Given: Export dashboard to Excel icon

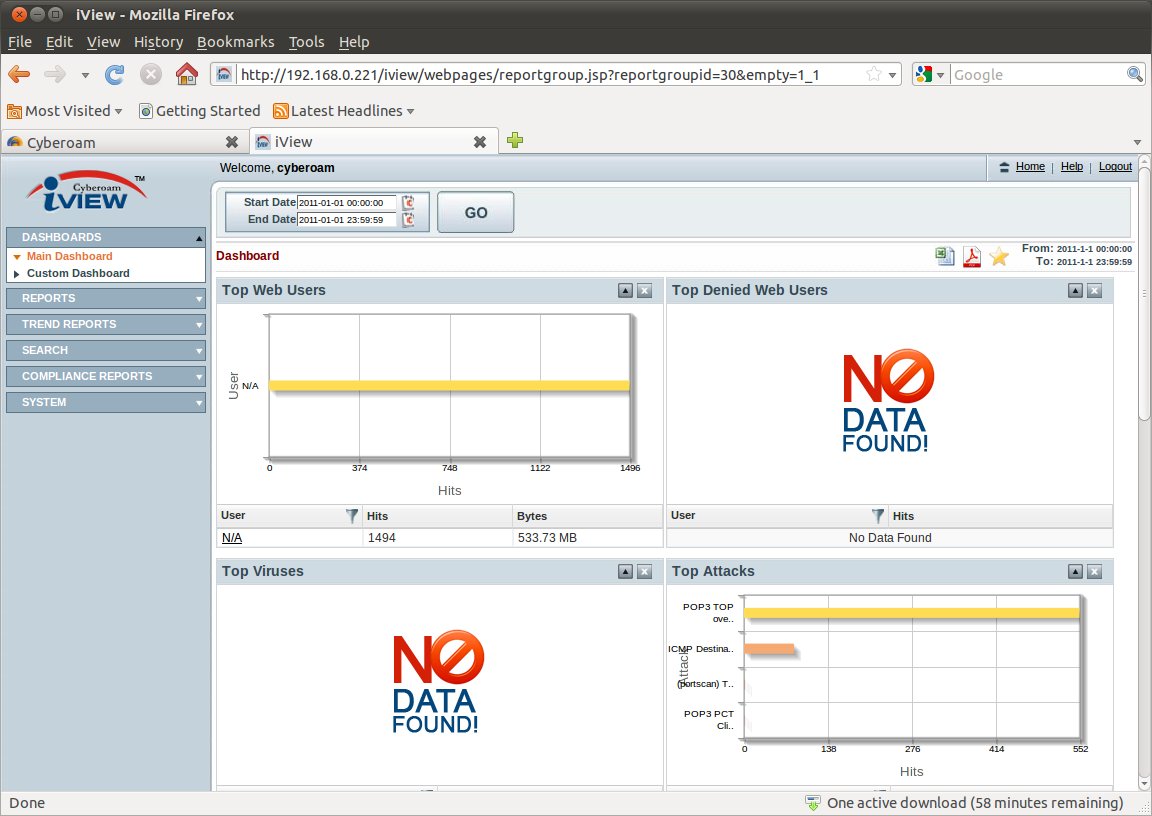Looking at the screenshot, I should point(945,257).
